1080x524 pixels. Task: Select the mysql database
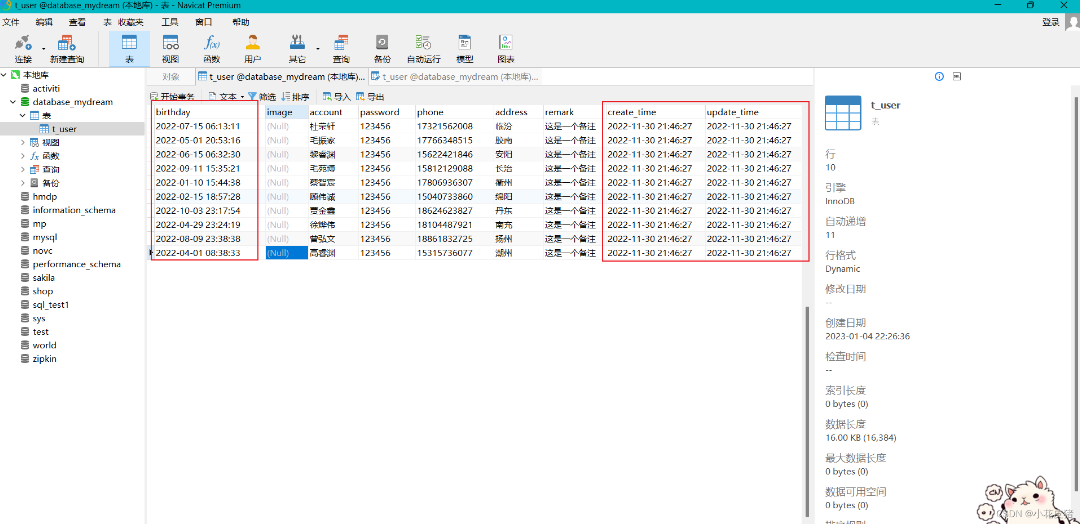[44, 237]
